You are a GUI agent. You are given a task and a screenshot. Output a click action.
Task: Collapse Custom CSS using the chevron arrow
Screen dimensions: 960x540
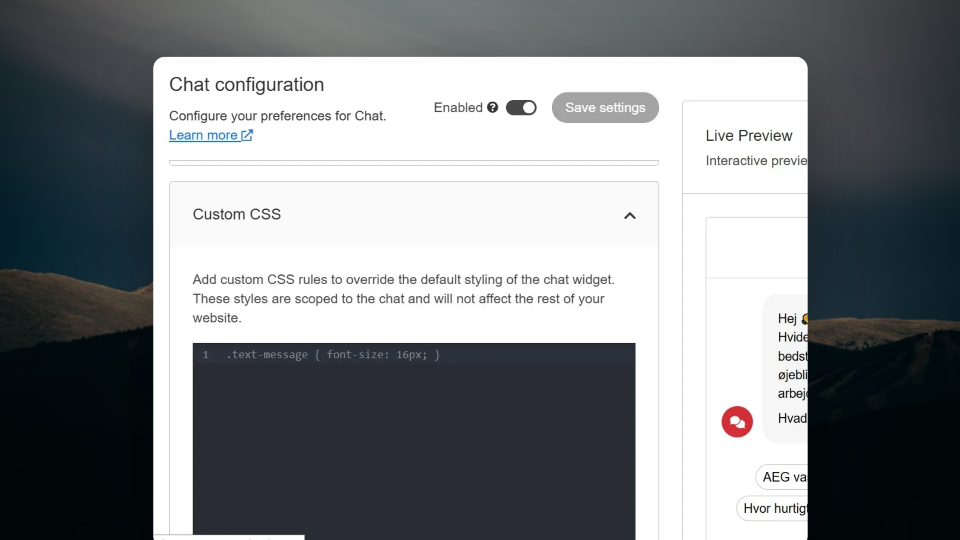(x=630, y=216)
